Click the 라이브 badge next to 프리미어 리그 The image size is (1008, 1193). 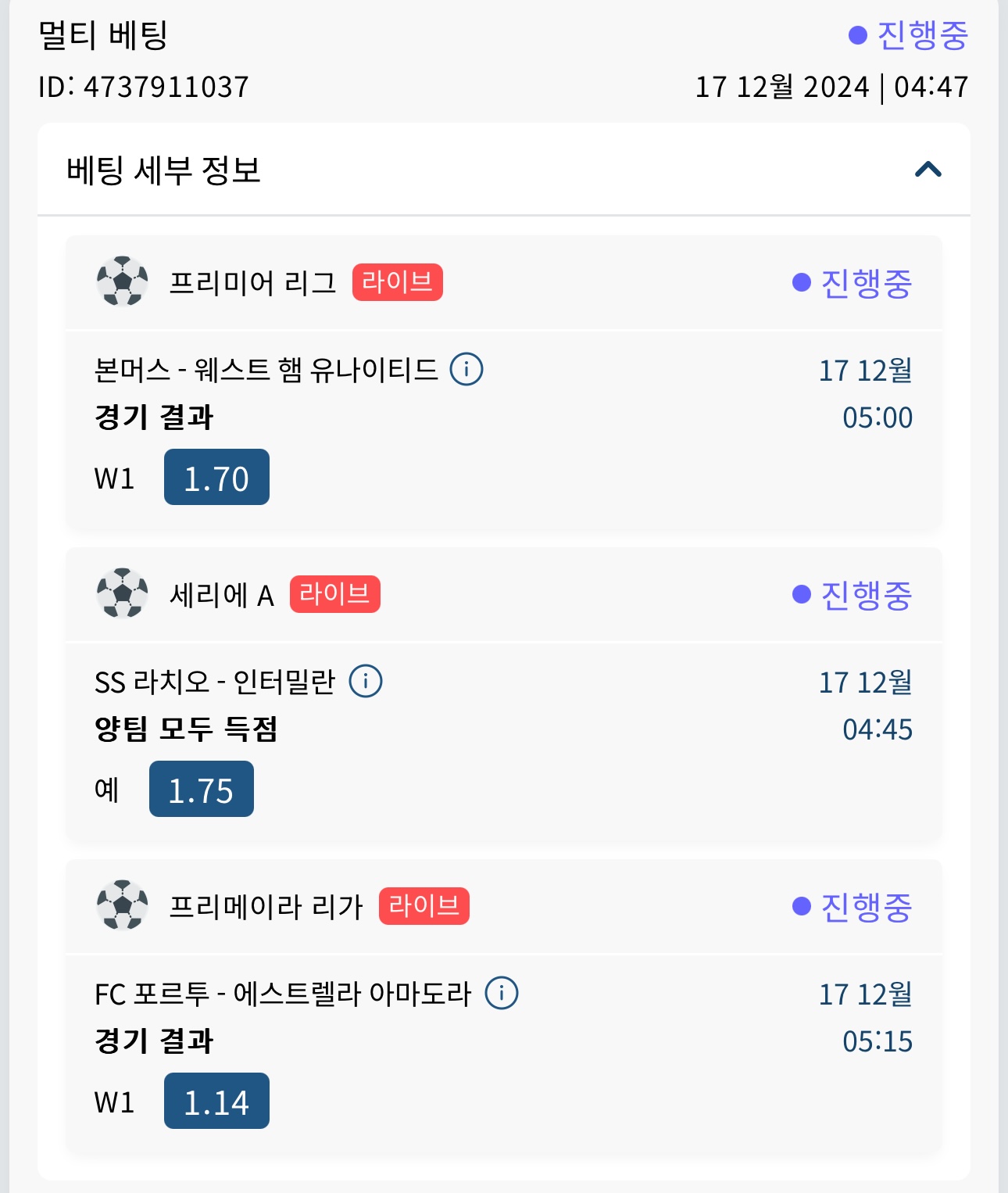pyautogui.click(x=397, y=282)
